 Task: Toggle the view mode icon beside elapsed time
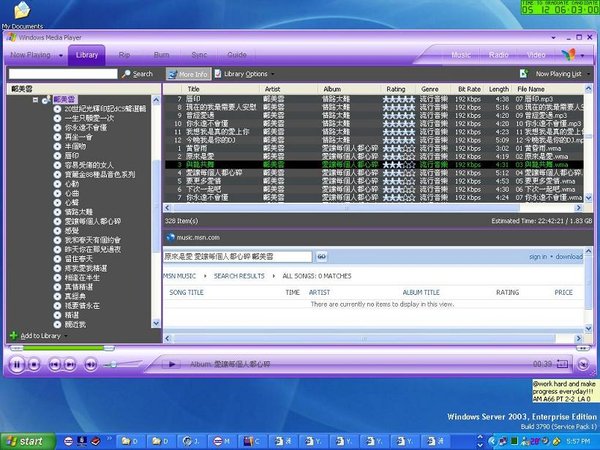tap(562, 364)
